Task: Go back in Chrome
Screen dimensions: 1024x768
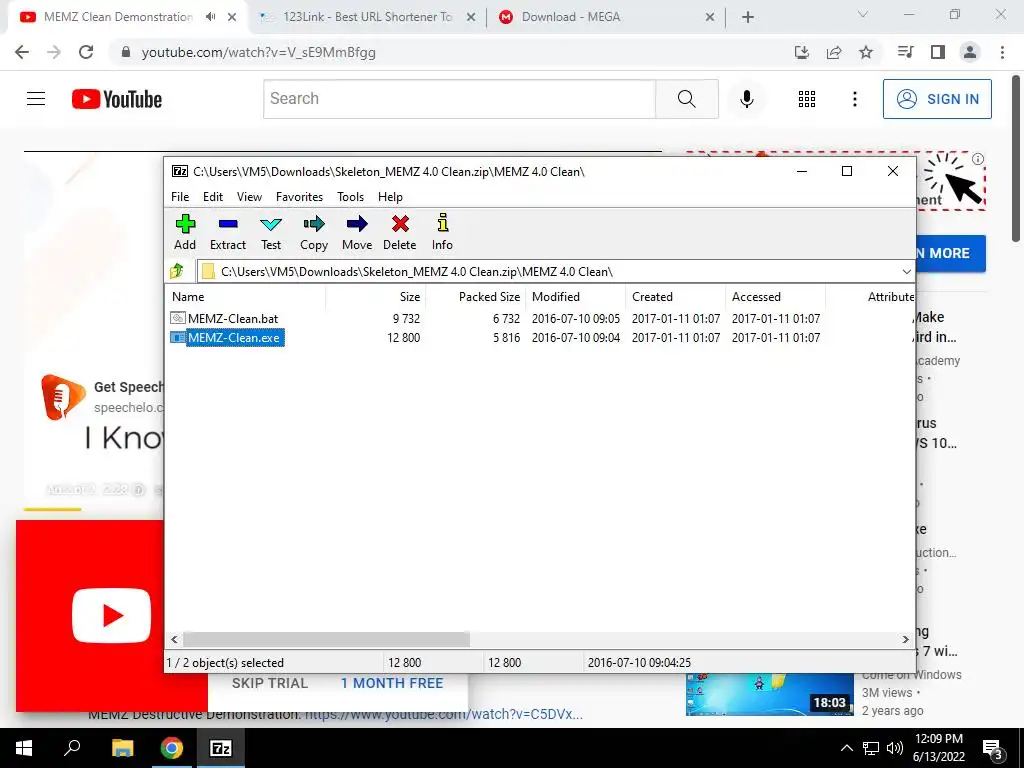Action: coord(22,52)
